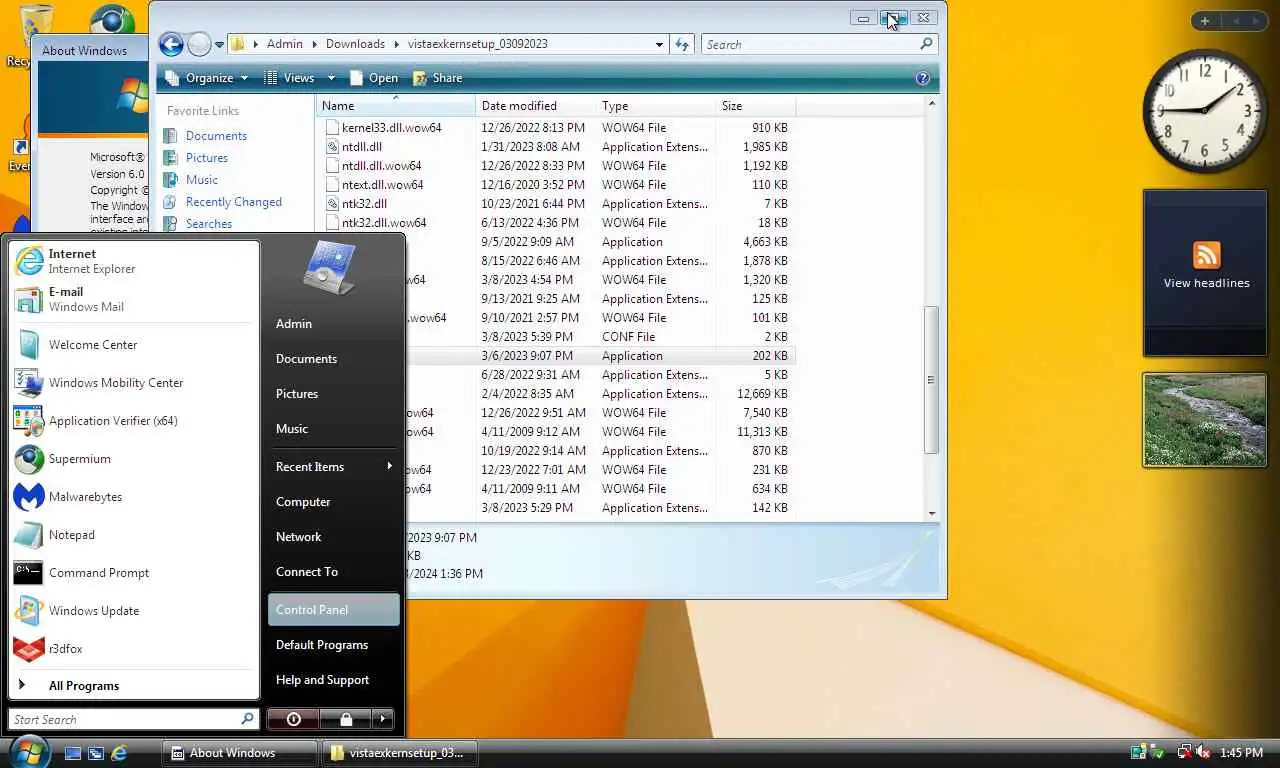This screenshot has width=1280, height=768.
Task: Select Connect To in Start menu
Action: click(334, 572)
